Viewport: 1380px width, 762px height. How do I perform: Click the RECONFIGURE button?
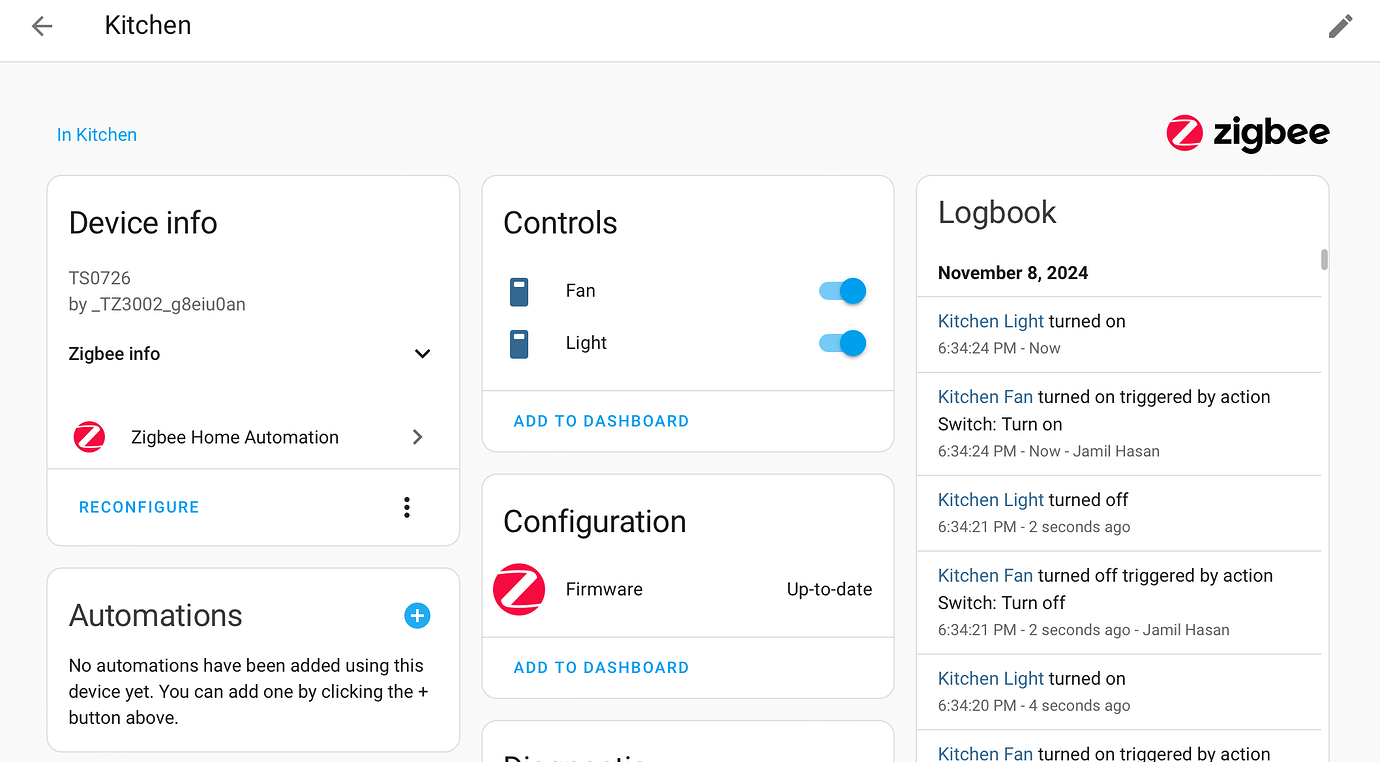point(139,507)
